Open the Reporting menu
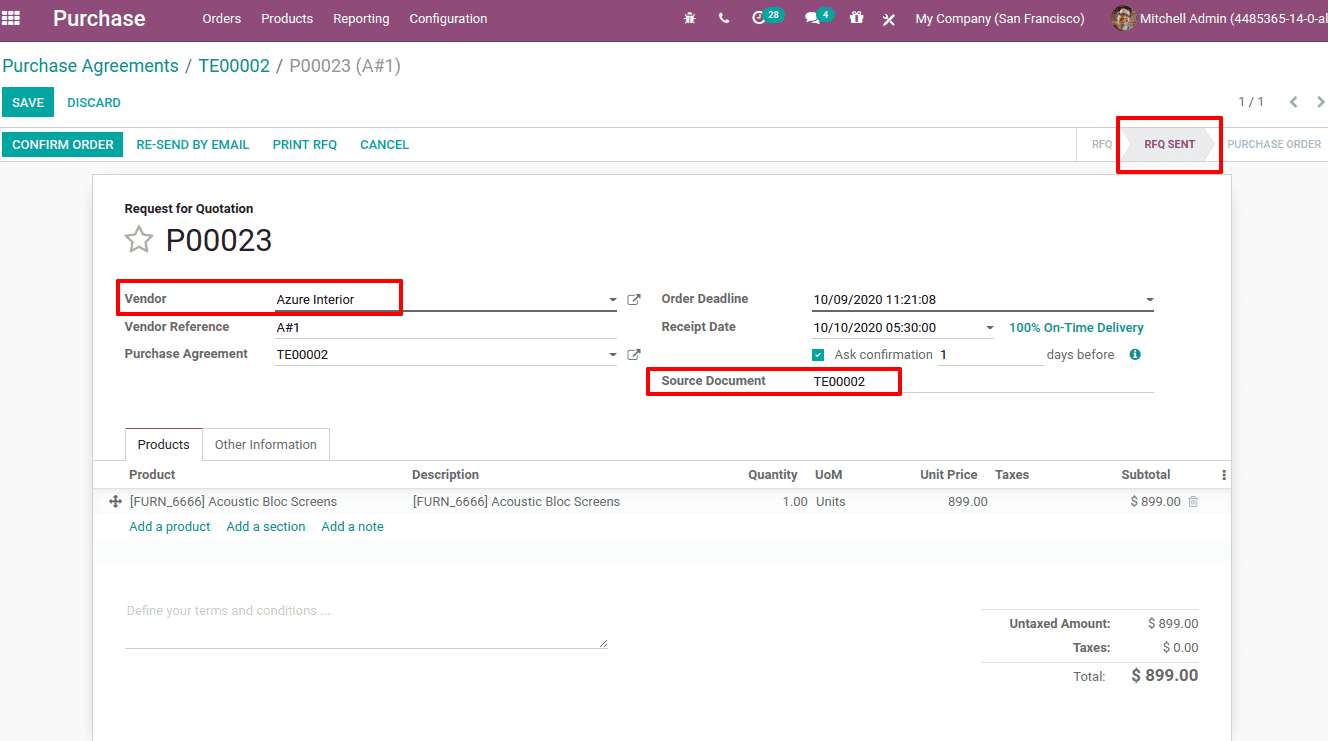Viewport: 1328px width, 741px height. click(x=361, y=18)
